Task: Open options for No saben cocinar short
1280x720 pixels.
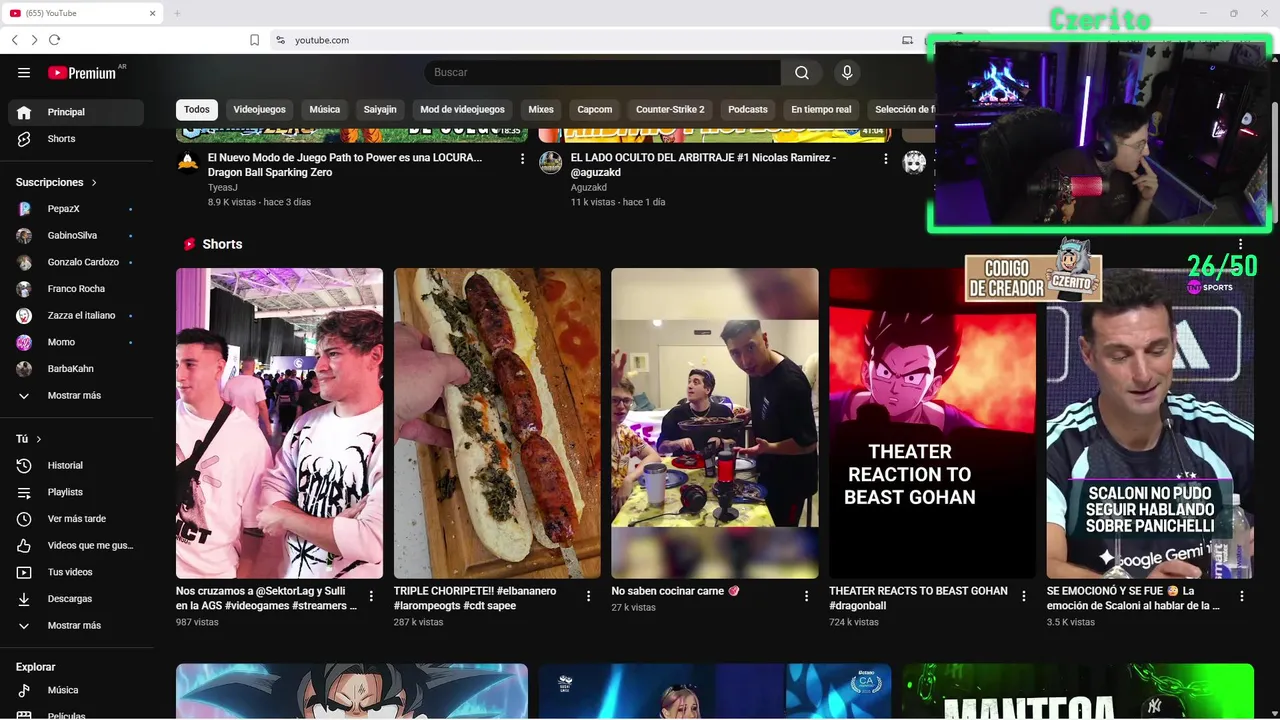Action: click(x=806, y=596)
